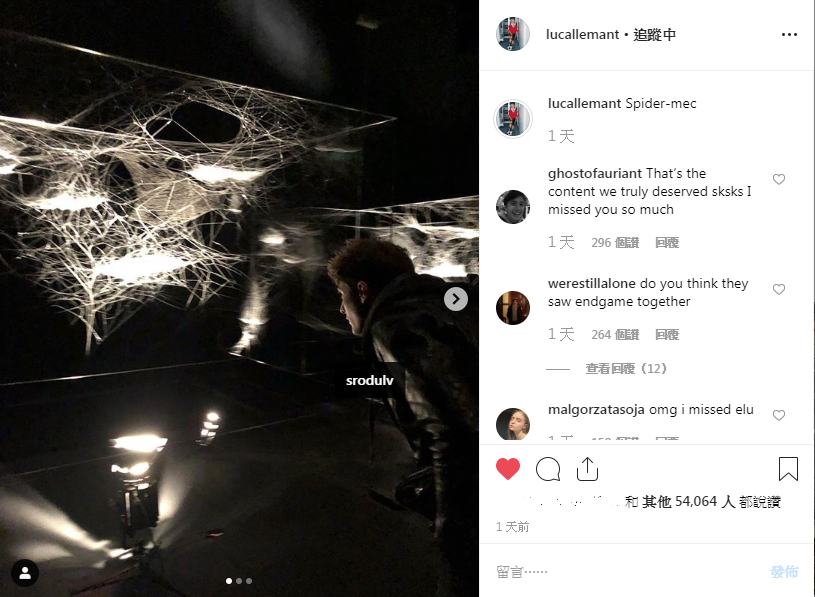This screenshot has width=815, height=597.
Task: Go to next photo with arrow
Action: [456, 299]
